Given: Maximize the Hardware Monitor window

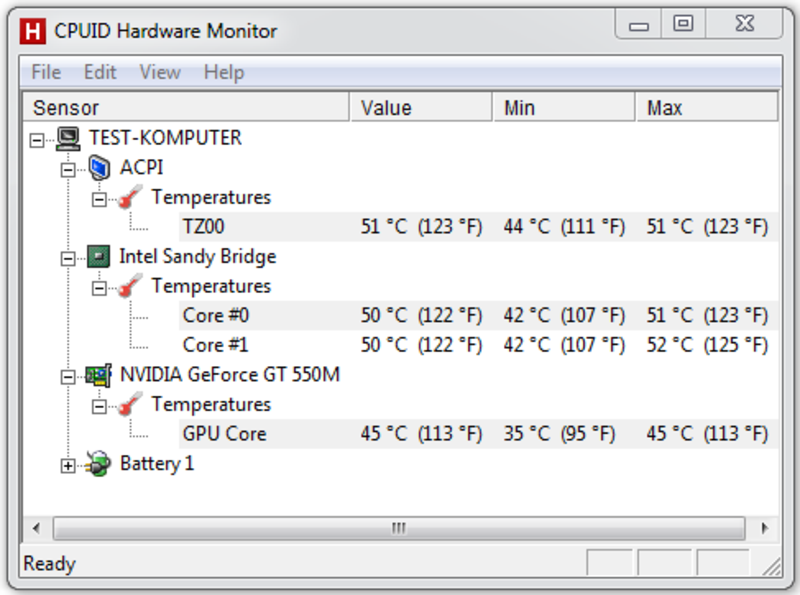Looking at the screenshot, I should [683, 24].
